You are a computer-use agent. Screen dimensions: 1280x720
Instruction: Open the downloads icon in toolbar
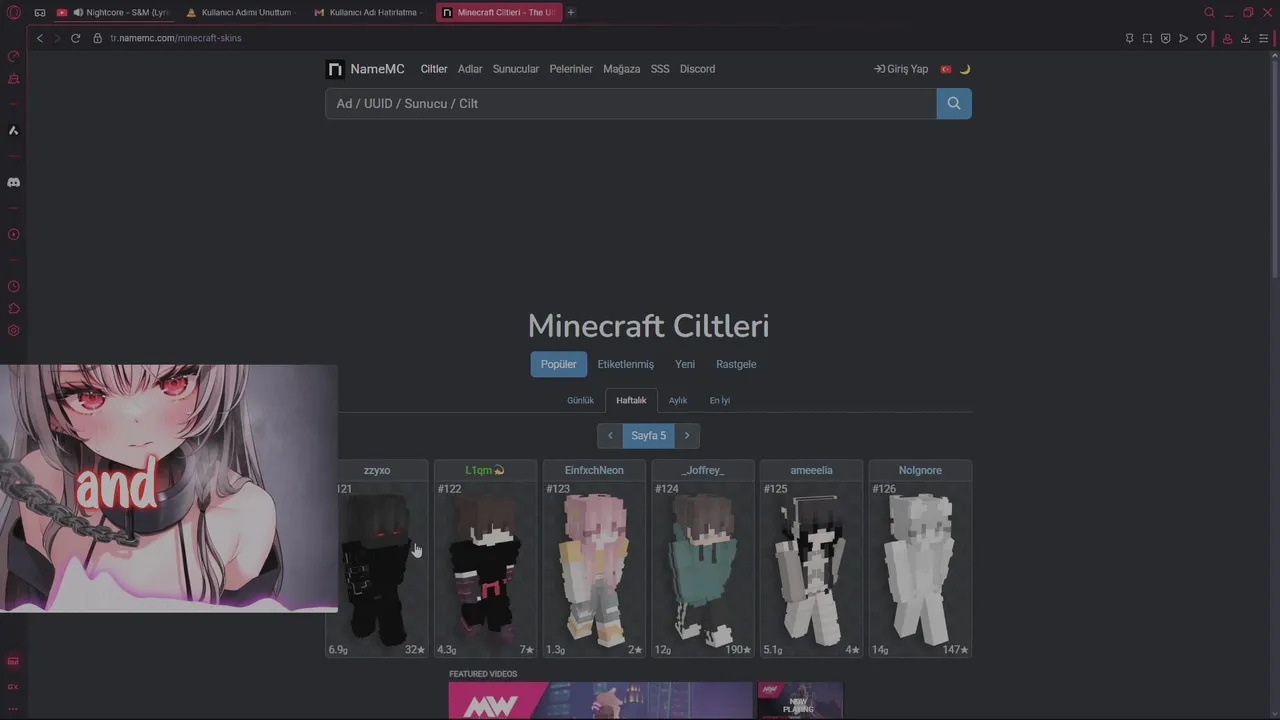point(1245,38)
